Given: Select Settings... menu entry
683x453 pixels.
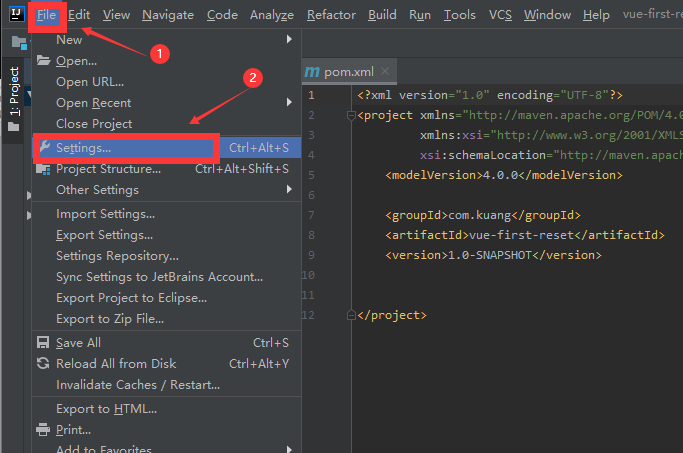Looking at the screenshot, I should pos(166,148).
